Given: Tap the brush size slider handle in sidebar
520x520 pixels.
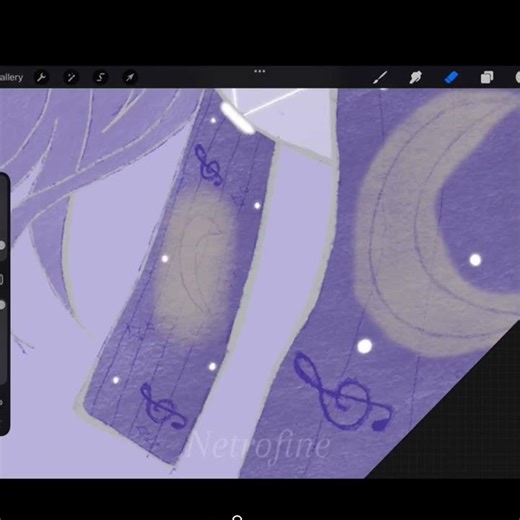Looking at the screenshot, I should click(x=2, y=246).
